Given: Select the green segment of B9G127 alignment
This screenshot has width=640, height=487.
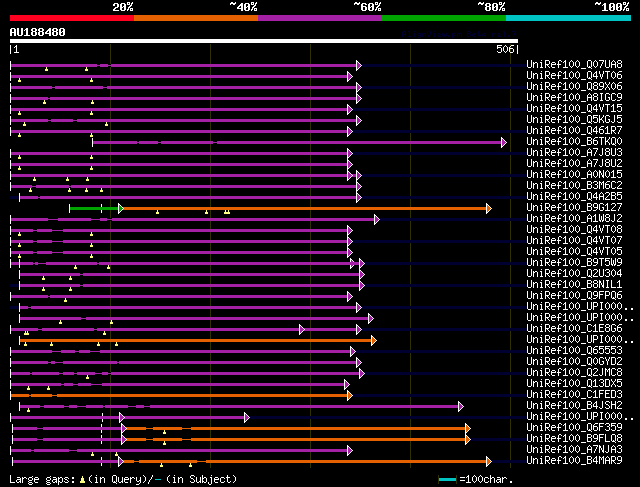Looking at the screenshot, I should click(94, 209).
